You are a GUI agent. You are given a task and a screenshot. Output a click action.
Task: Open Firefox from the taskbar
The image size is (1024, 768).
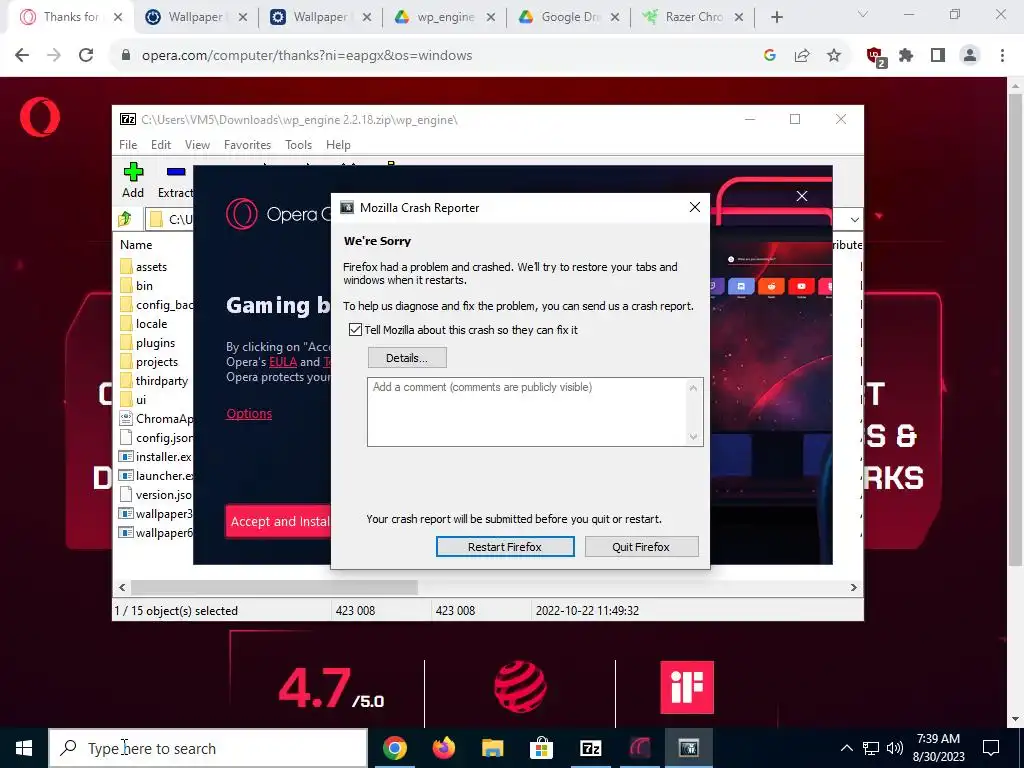[443, 748]
